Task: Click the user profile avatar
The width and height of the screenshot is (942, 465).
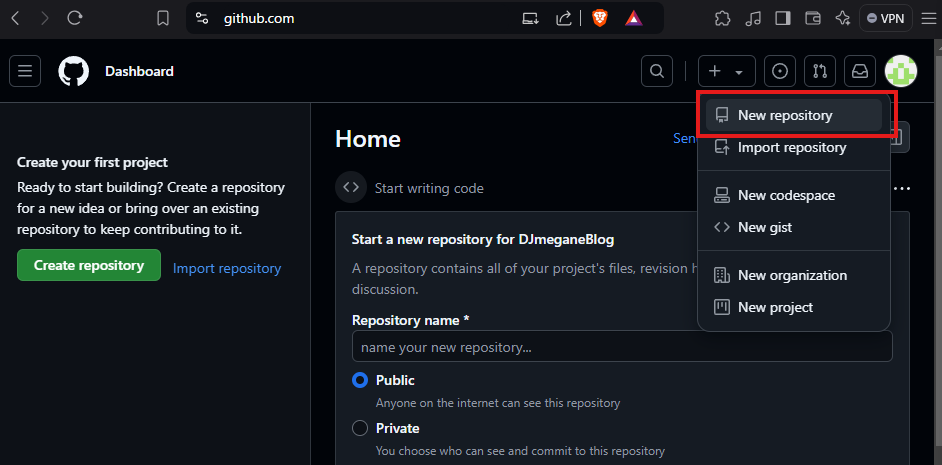Action: tap(900, 71)
